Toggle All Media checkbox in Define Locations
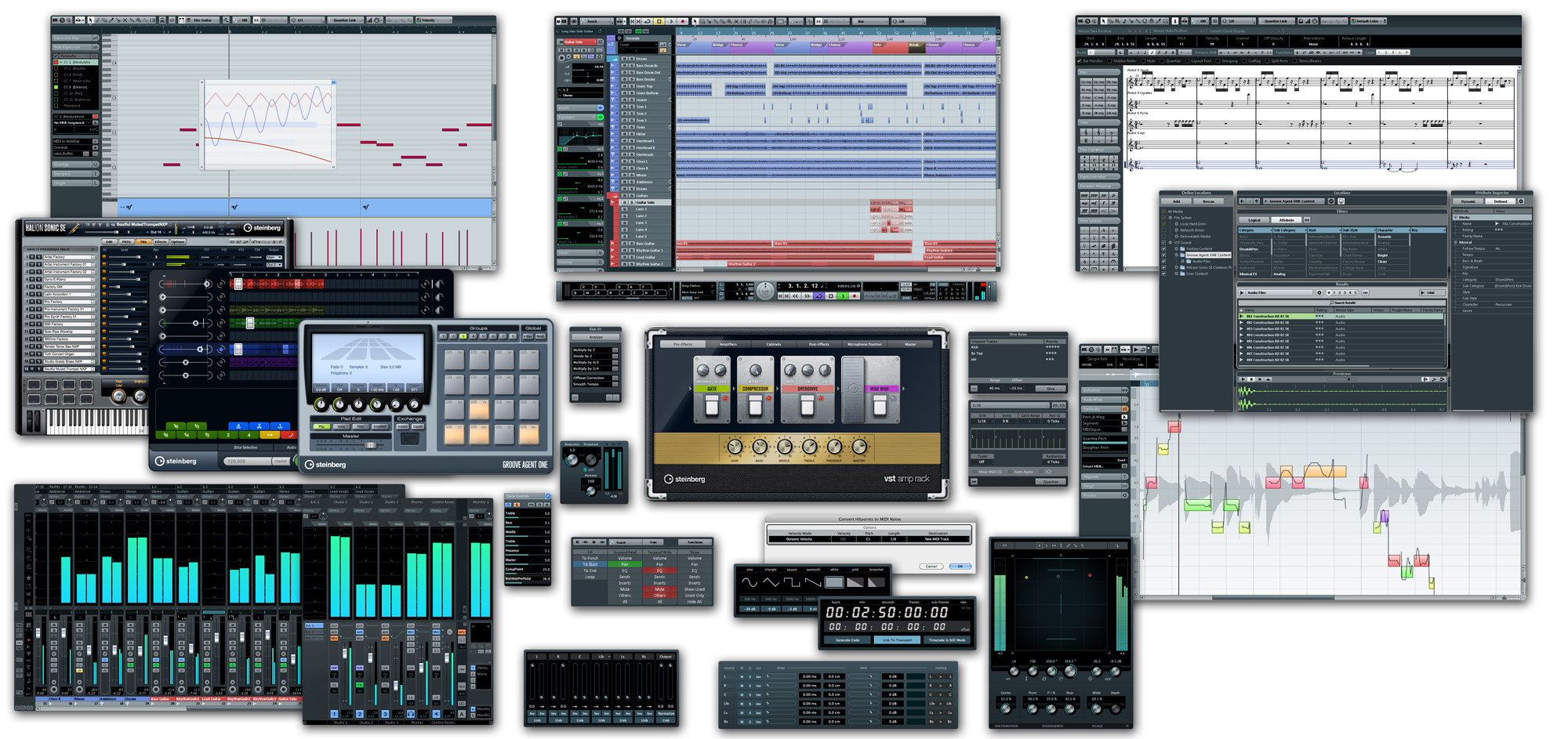Viewport: 1568px width, 739px height. point(1163,212)
